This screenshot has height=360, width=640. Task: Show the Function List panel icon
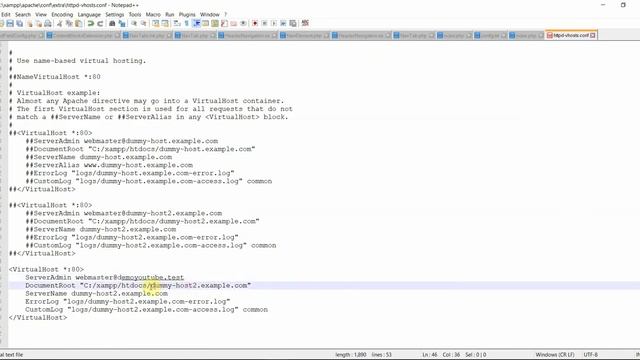(224, 23)
